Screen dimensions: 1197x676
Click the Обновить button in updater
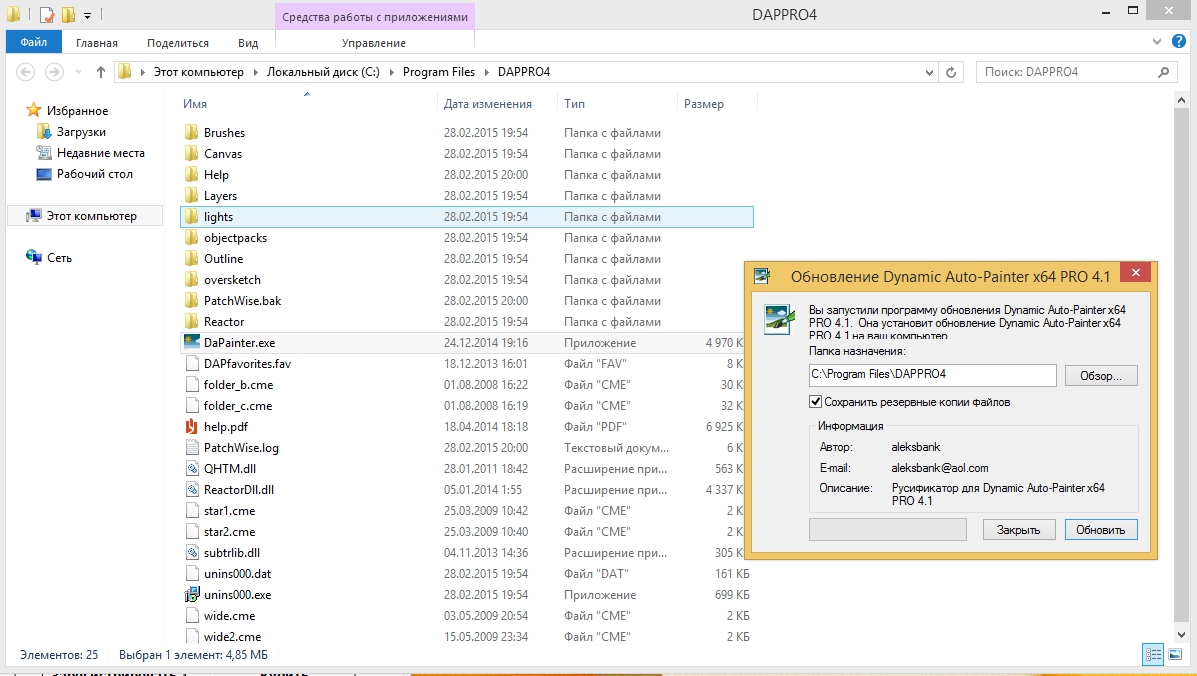pyautogui.click(x=1101, y=530)
